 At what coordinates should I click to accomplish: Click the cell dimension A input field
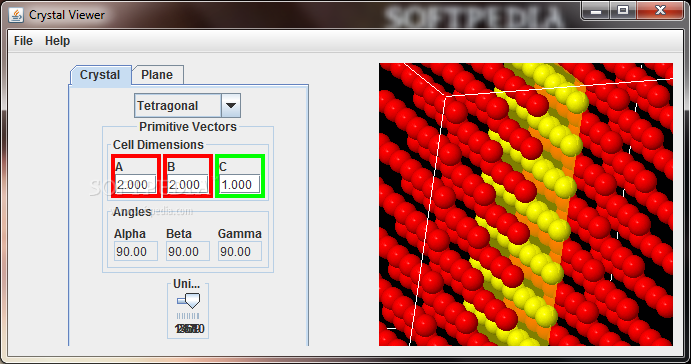coord(136,185)
